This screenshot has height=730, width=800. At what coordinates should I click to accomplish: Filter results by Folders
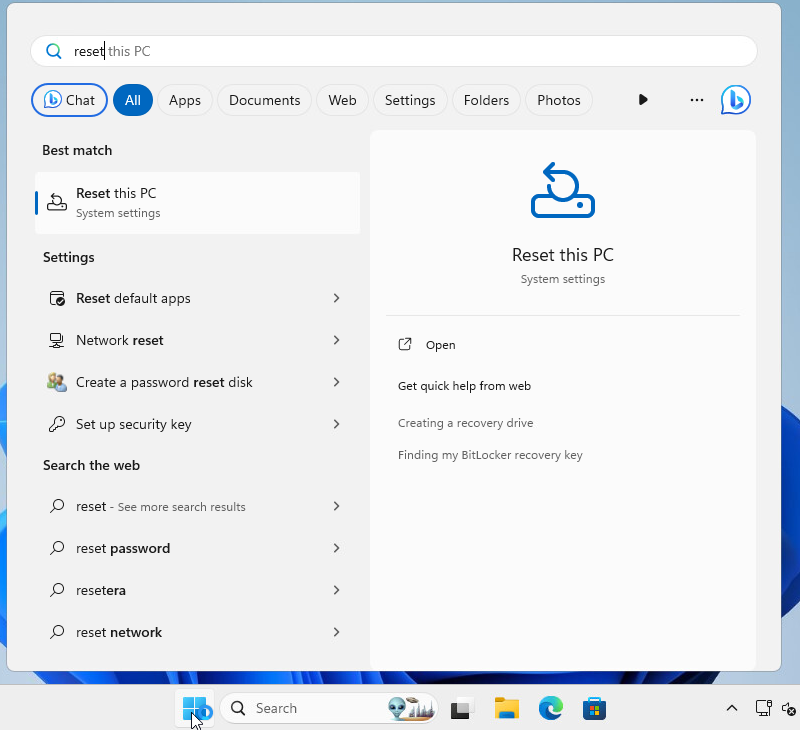tap(486, 100)
